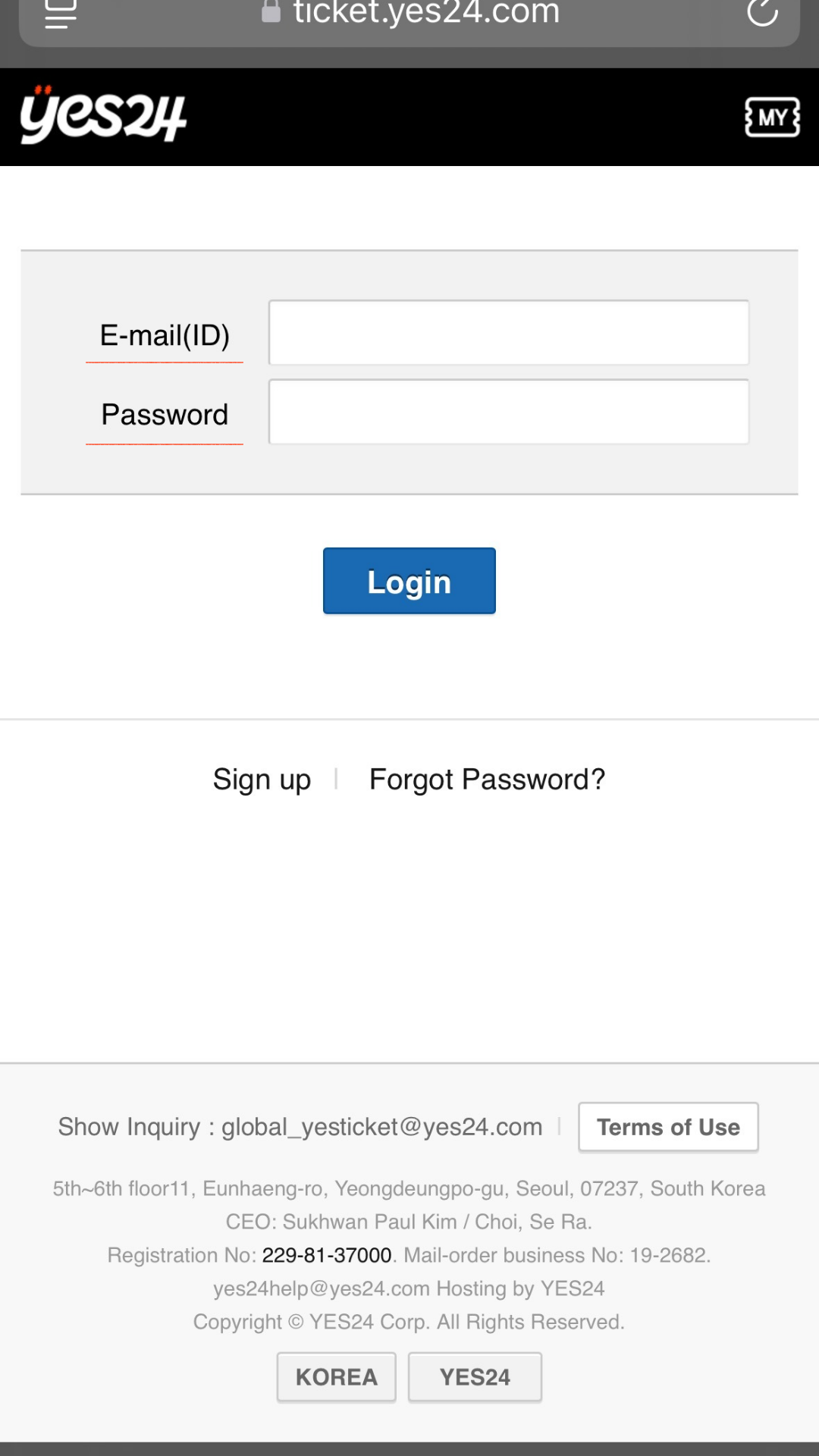The width and height of the screenshot is (819, 1456).
Task: Focus the Password input field
Action: click(x=509, y=412)
